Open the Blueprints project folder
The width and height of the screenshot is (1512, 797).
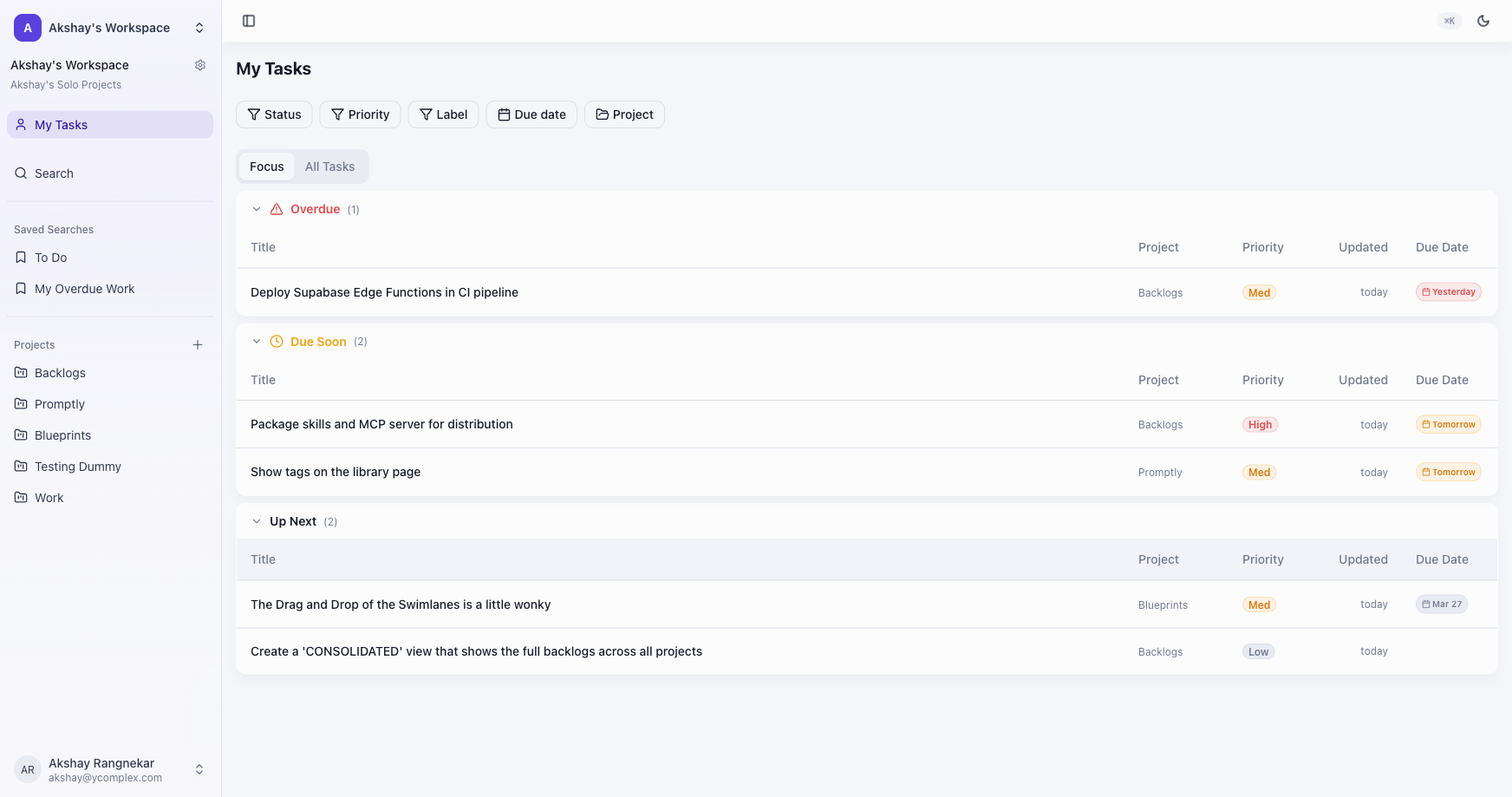(62, 435)
